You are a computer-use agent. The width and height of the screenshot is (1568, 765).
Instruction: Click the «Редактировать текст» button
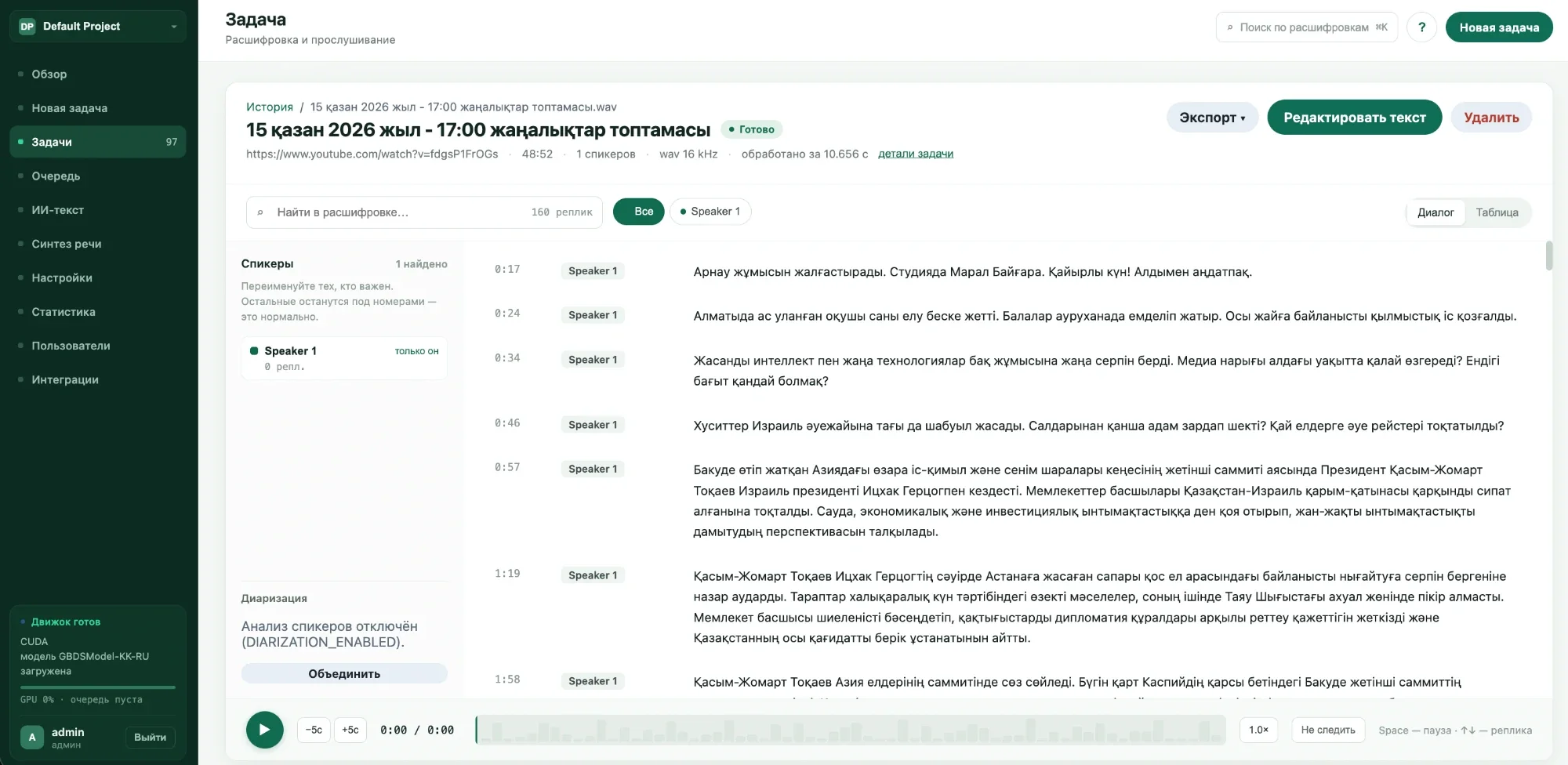click(x=1354, y=118)
